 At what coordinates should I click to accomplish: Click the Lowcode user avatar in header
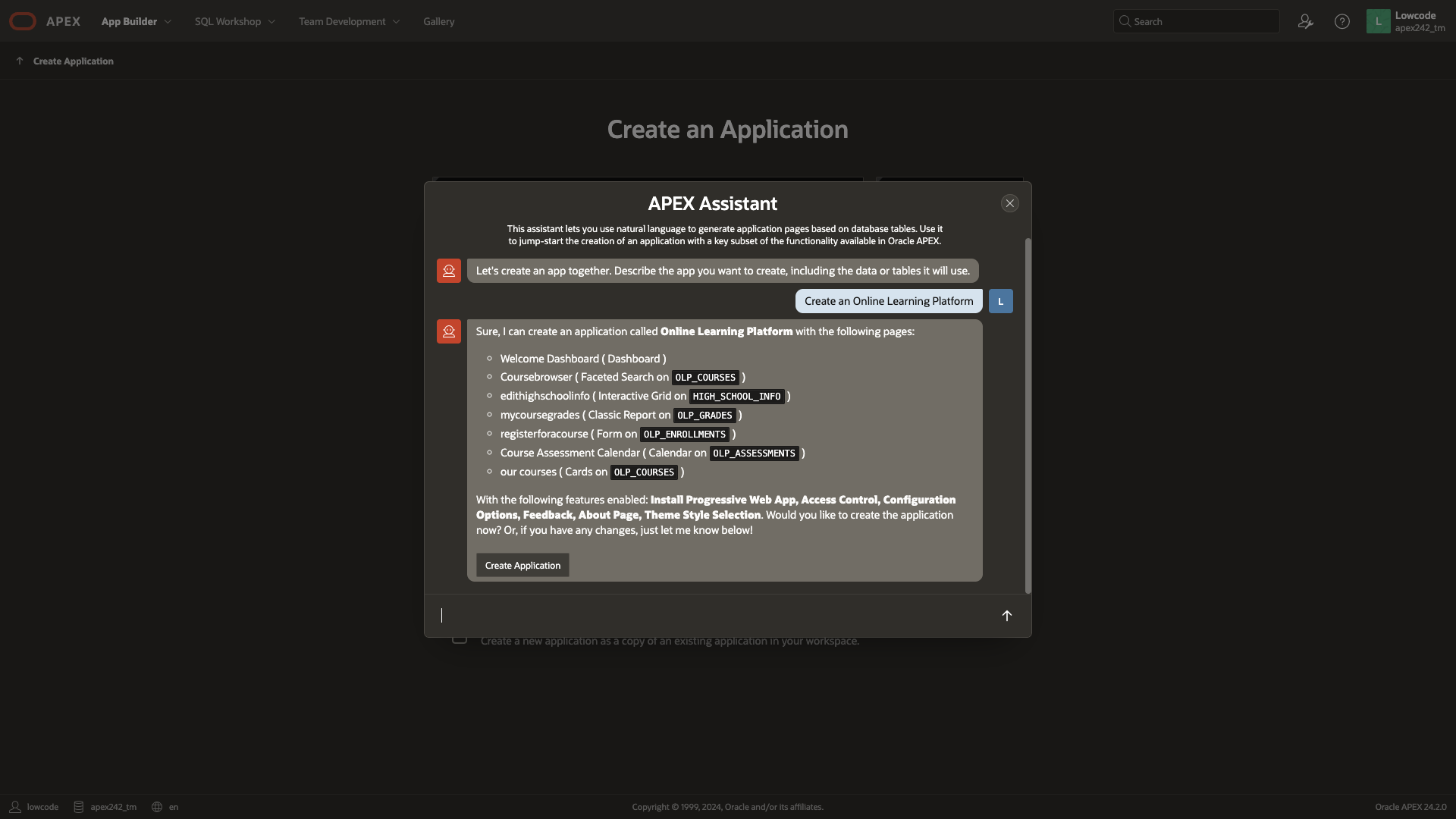click(1378, 21)
